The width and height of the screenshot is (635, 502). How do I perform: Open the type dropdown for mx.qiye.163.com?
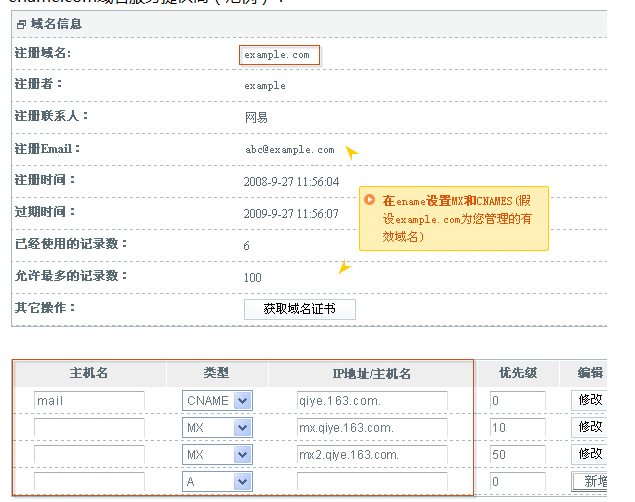(217, 428)
